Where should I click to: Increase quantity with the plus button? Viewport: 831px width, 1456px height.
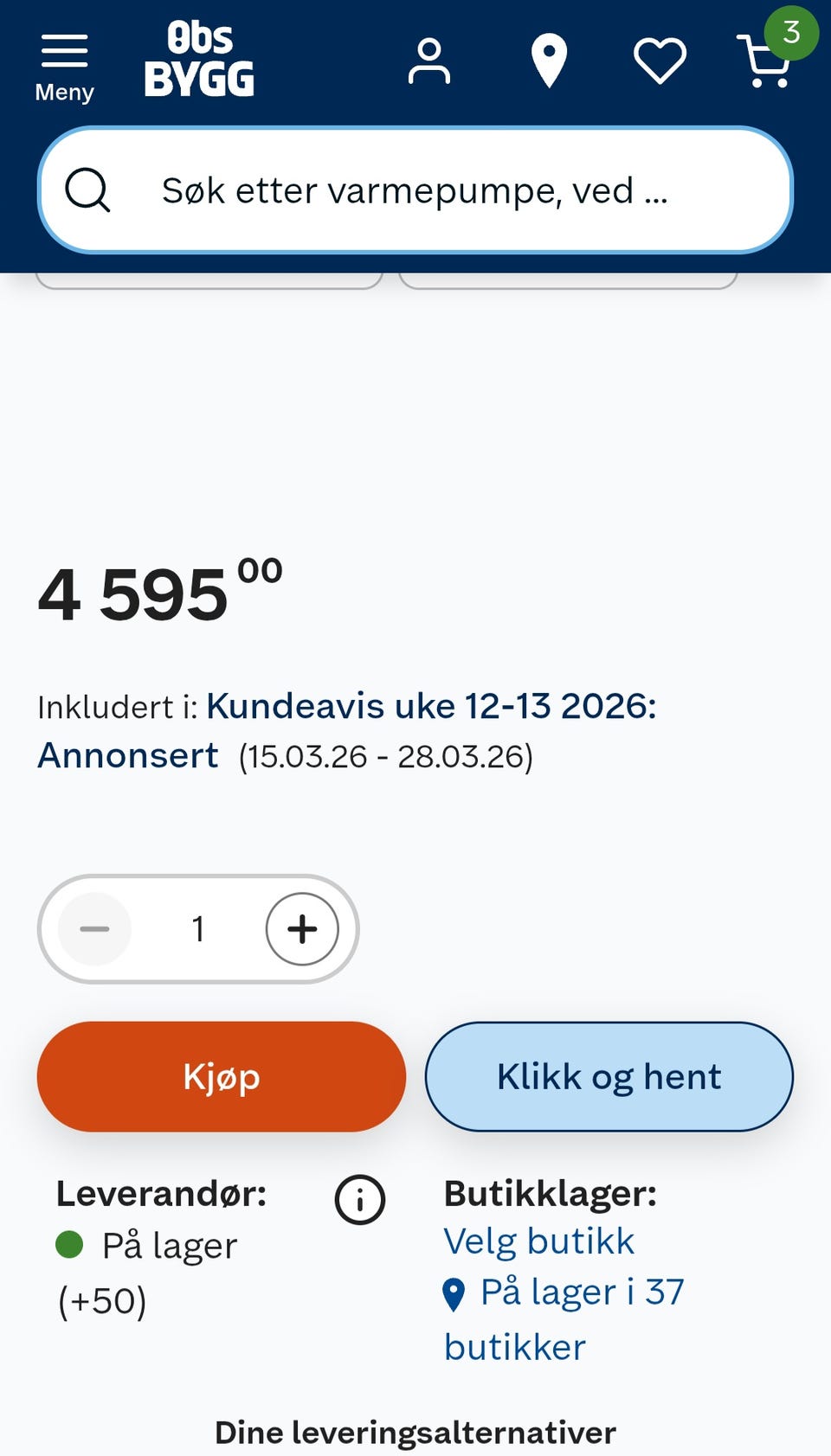click(x=302, y=929)
